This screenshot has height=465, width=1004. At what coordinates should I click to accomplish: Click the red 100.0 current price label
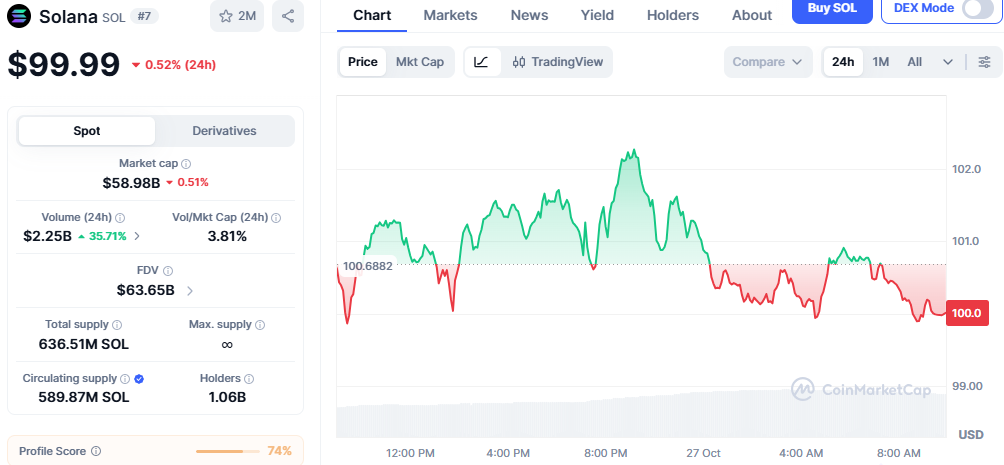(966, 313)
